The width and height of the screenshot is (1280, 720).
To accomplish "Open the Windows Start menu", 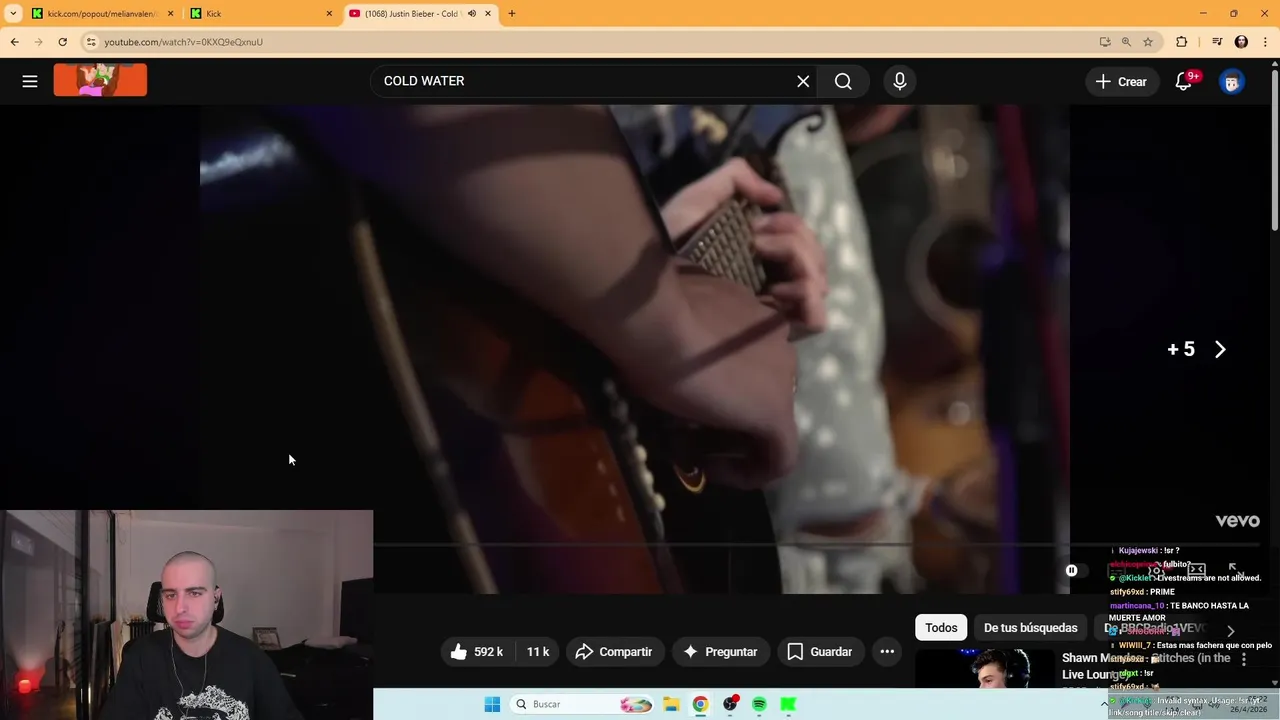I will (x=492, y=704).
